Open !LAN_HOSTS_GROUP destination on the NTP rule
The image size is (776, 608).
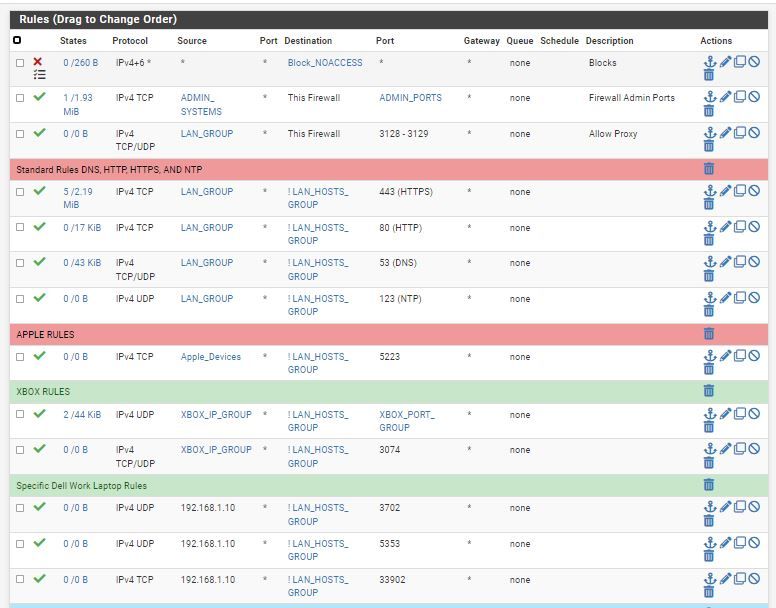point(318,305)
